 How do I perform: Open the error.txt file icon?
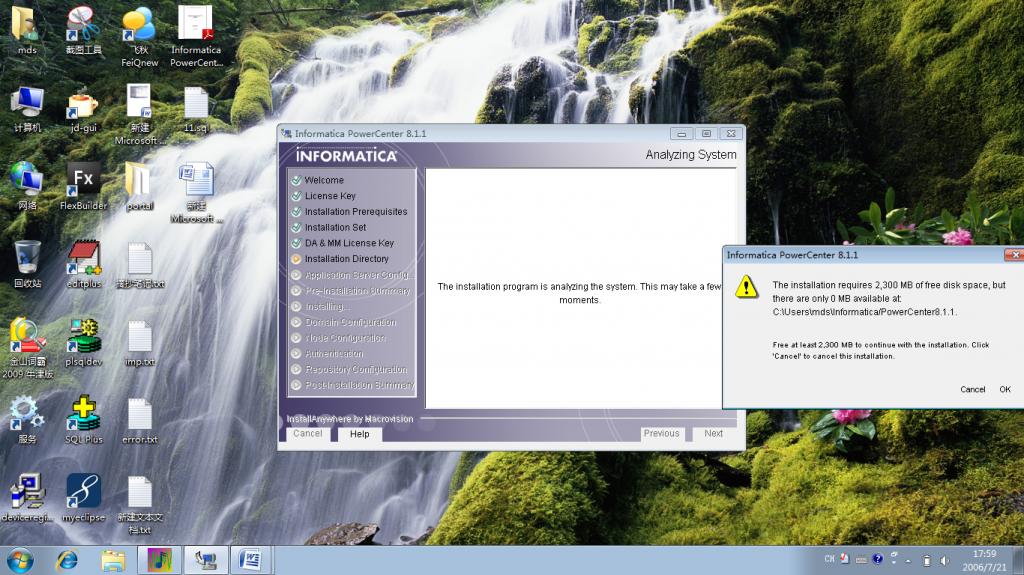pos(139,419)
